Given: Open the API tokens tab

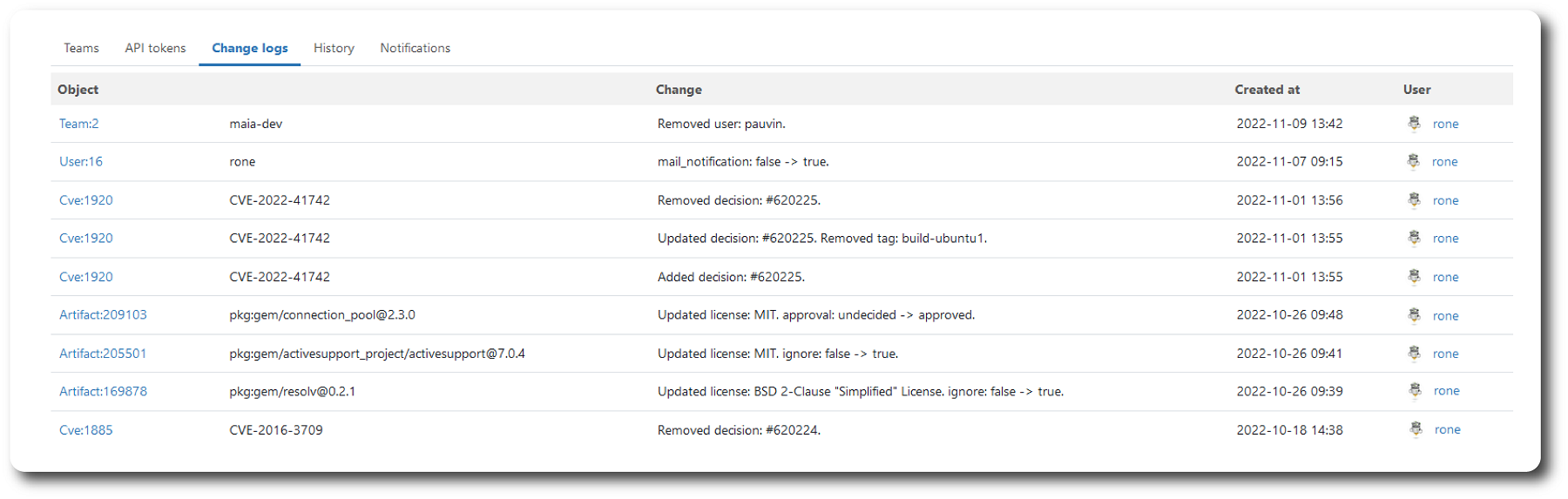Looking at the screenshot, I should click(x=155, y=49).
